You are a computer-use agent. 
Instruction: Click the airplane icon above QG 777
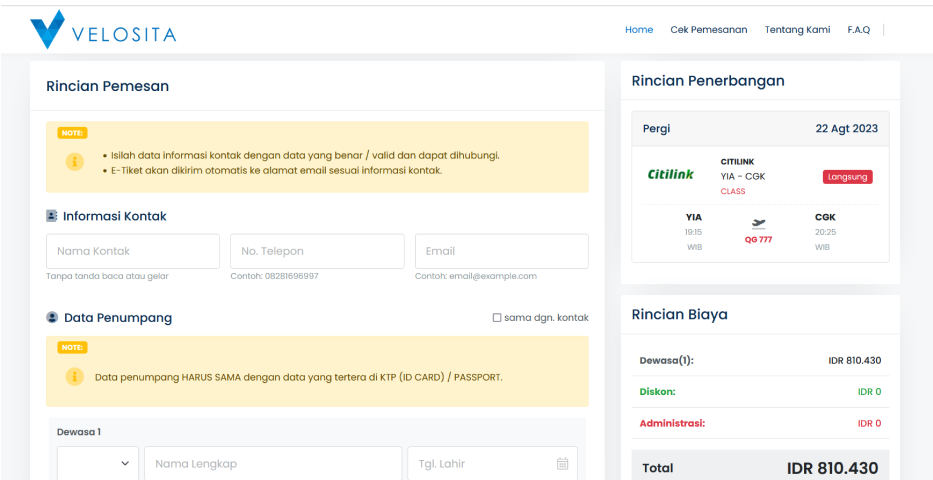point(758,224)
